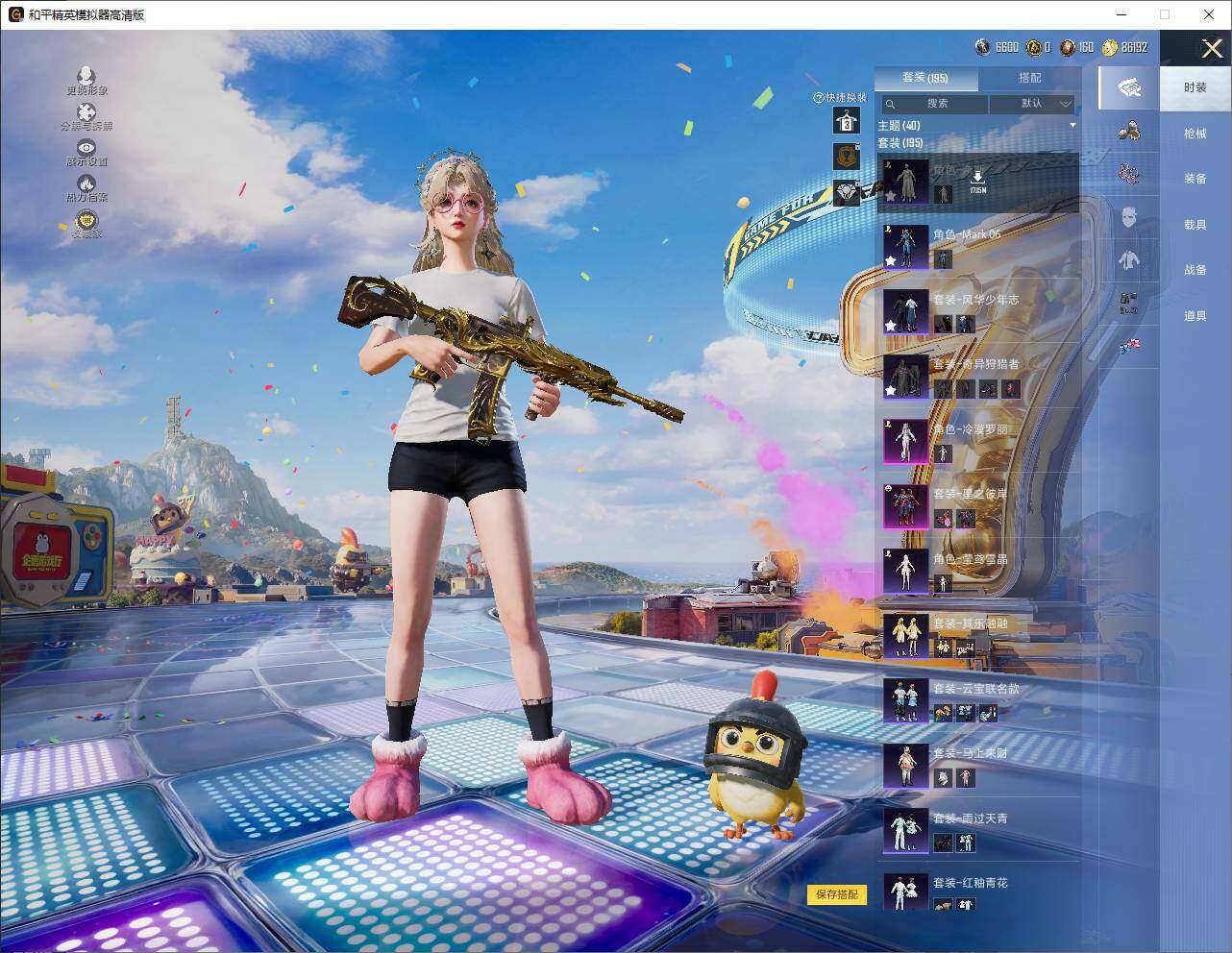Click the gold coin icon showing 86192

click(x=1110, y=47)
